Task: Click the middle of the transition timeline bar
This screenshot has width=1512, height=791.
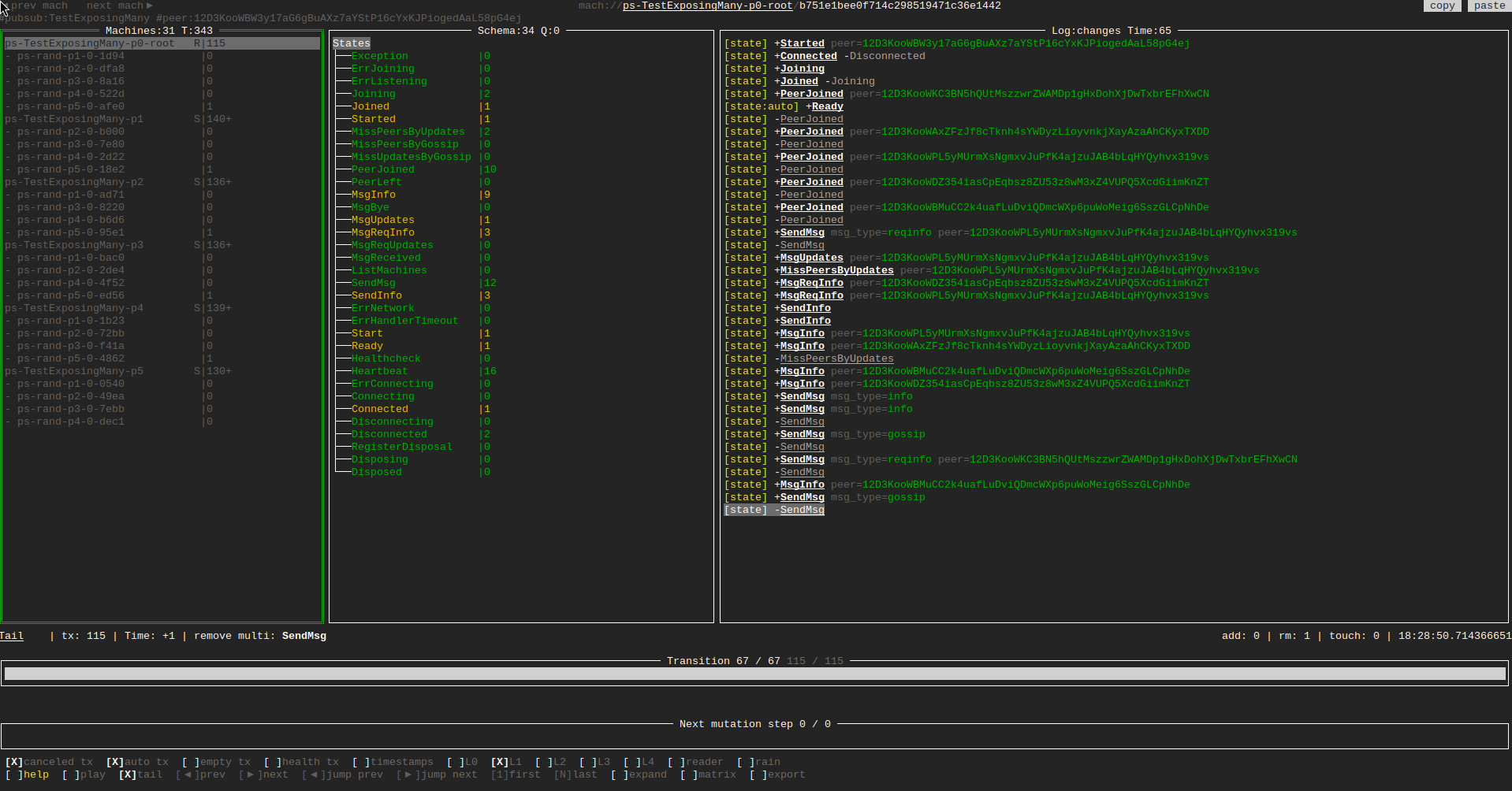Action: (755, 674)
